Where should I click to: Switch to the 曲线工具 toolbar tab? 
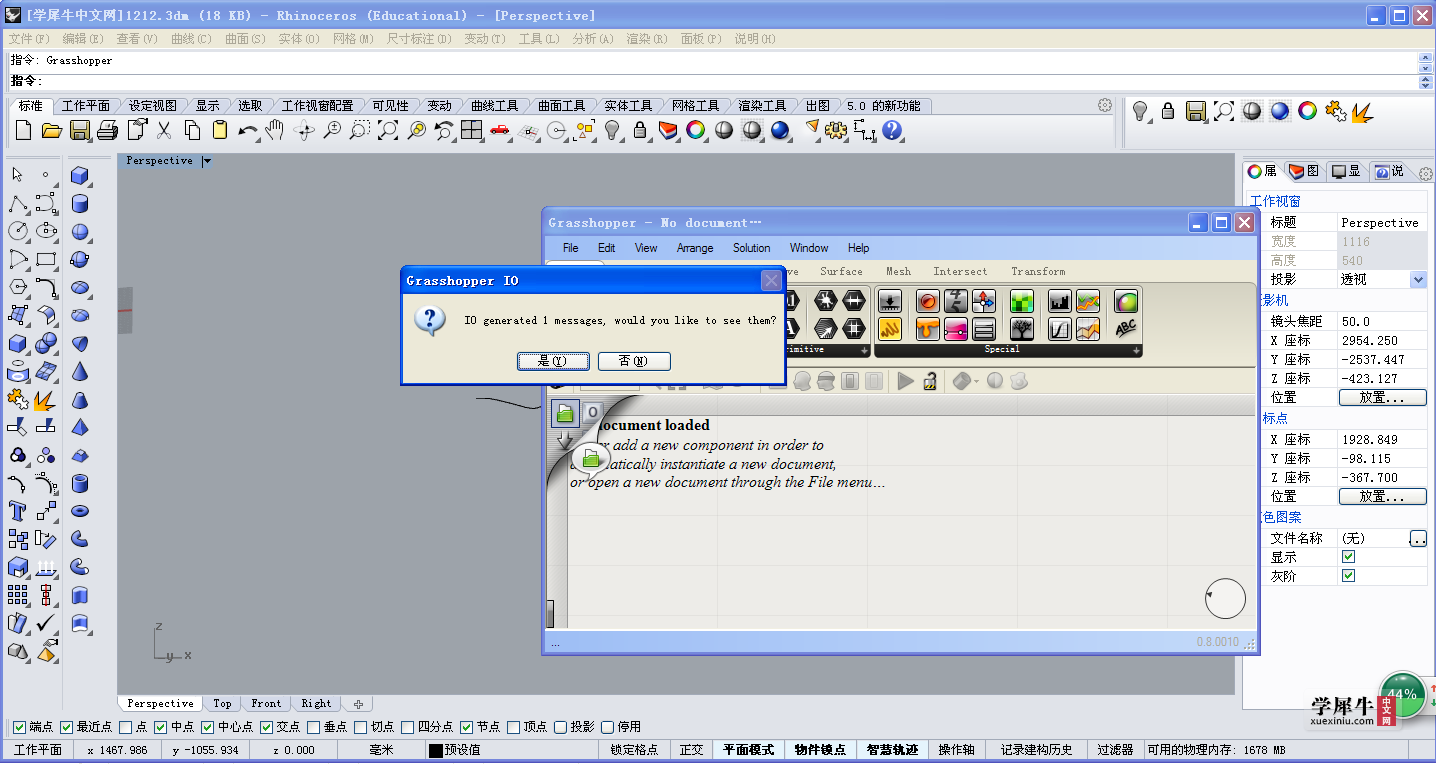494,106
